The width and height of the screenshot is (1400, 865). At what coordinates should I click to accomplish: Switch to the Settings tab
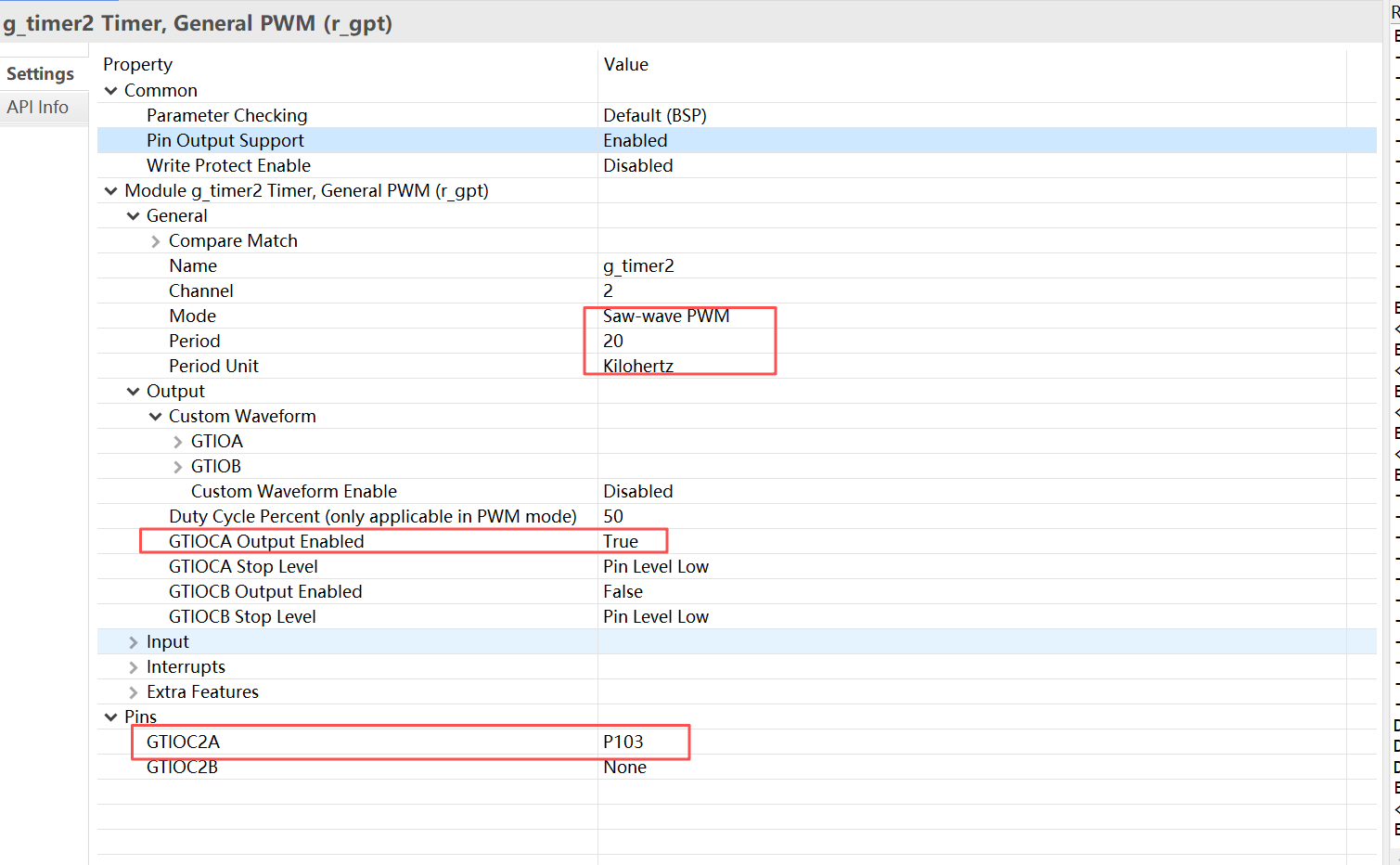(x=40, y=74)
